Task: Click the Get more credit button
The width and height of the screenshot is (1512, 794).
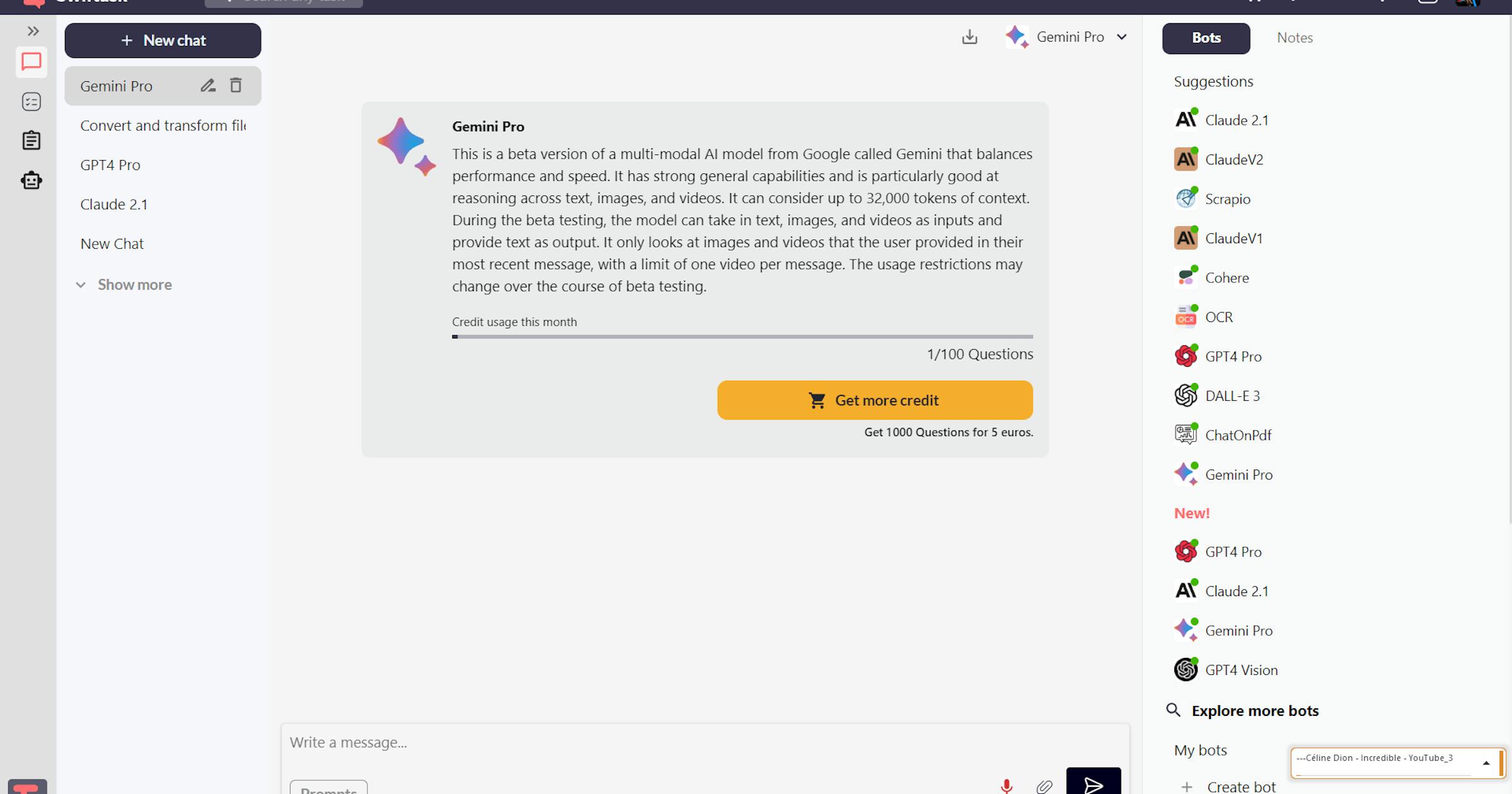Action: click(x=874, y=400)
